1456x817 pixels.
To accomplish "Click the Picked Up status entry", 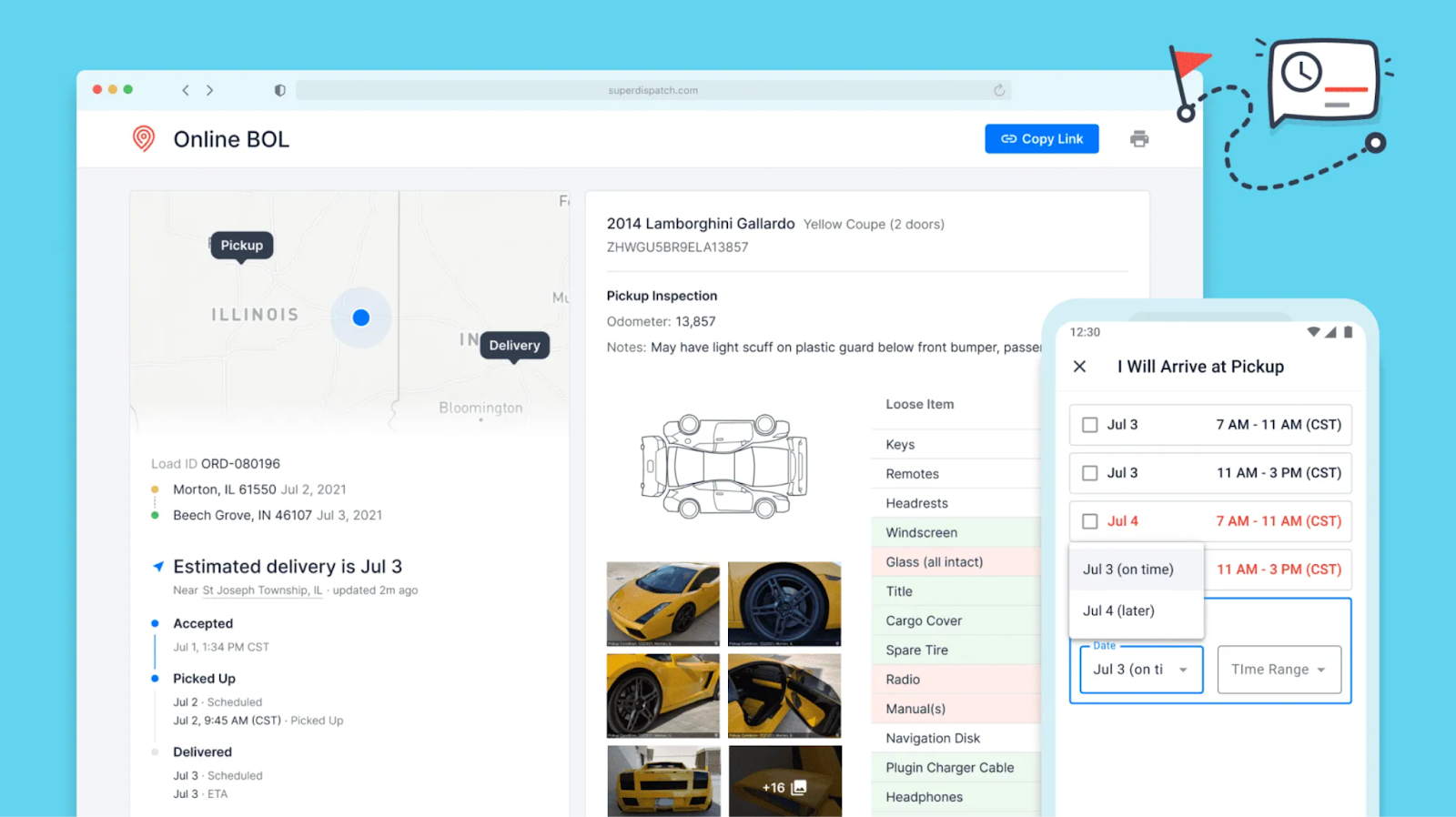I will click(x=204, y=679).
